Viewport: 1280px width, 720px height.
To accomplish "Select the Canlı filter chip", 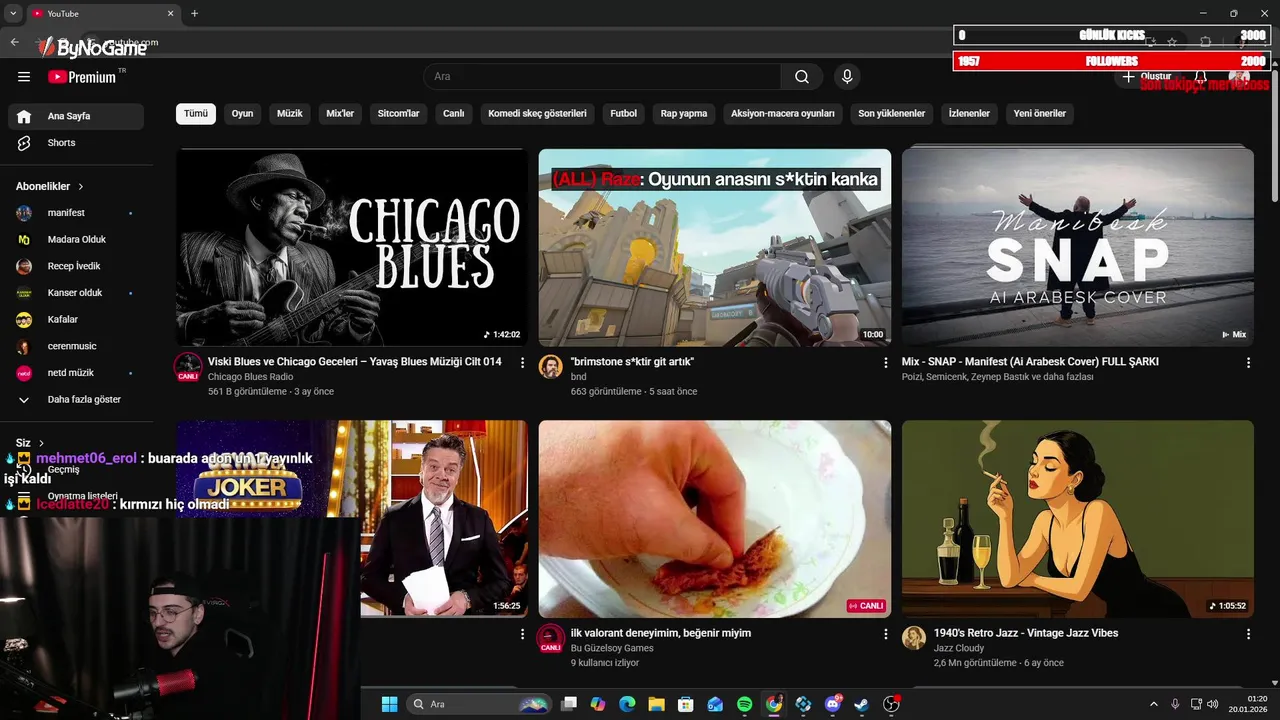I will click(454, 114).
